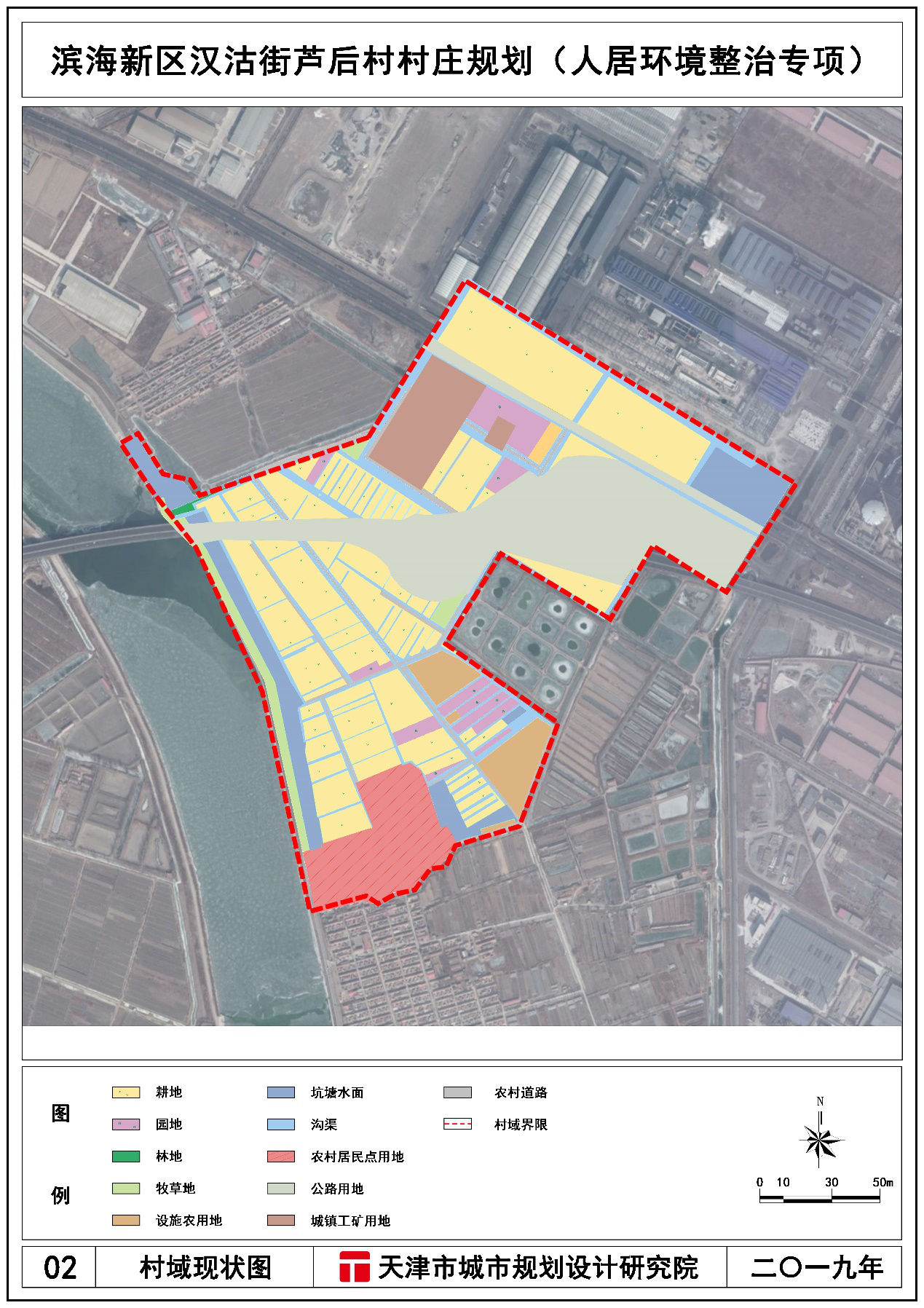Select the 公路用地 pale gray swatch

tap(280, 1189)
